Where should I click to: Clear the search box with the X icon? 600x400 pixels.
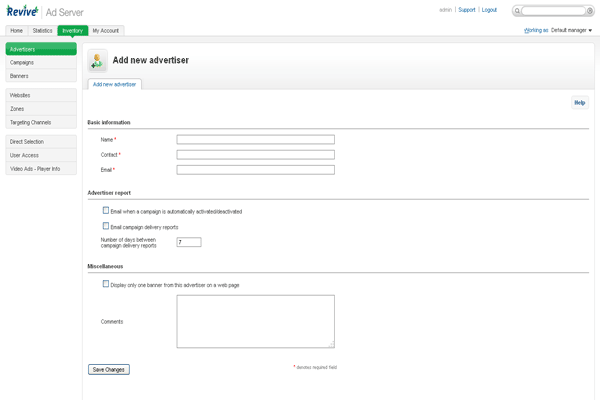point(591,11)
